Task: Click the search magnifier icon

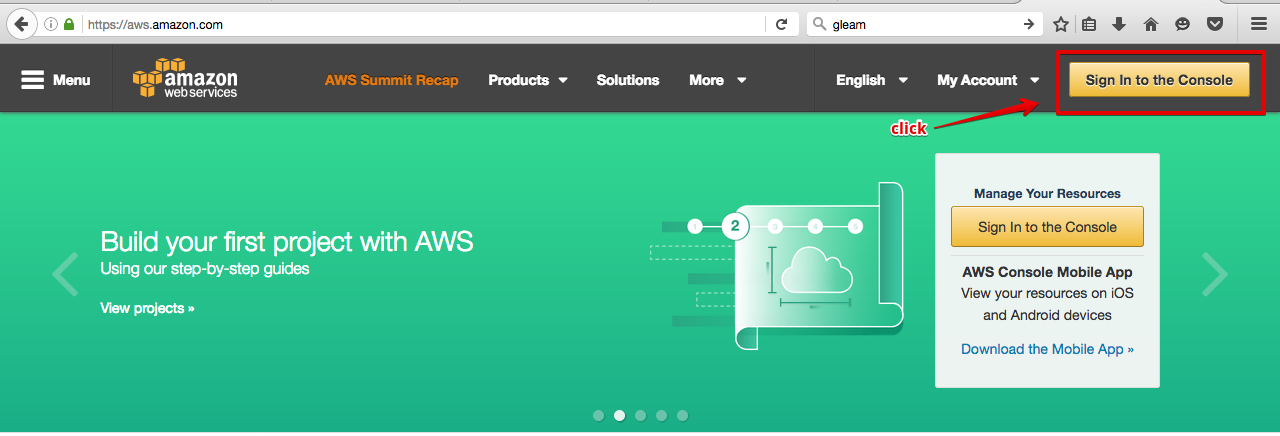Action: tap(820, 24)
